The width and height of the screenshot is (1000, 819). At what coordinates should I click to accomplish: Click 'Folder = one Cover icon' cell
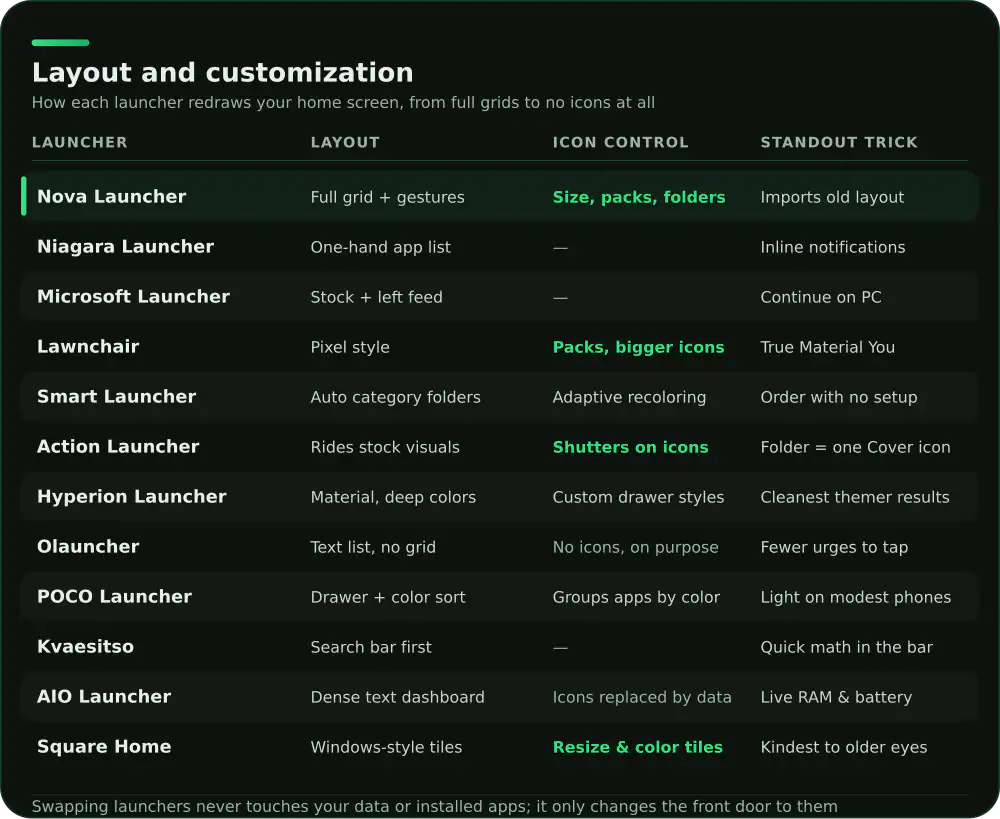[x=855, y=447]
